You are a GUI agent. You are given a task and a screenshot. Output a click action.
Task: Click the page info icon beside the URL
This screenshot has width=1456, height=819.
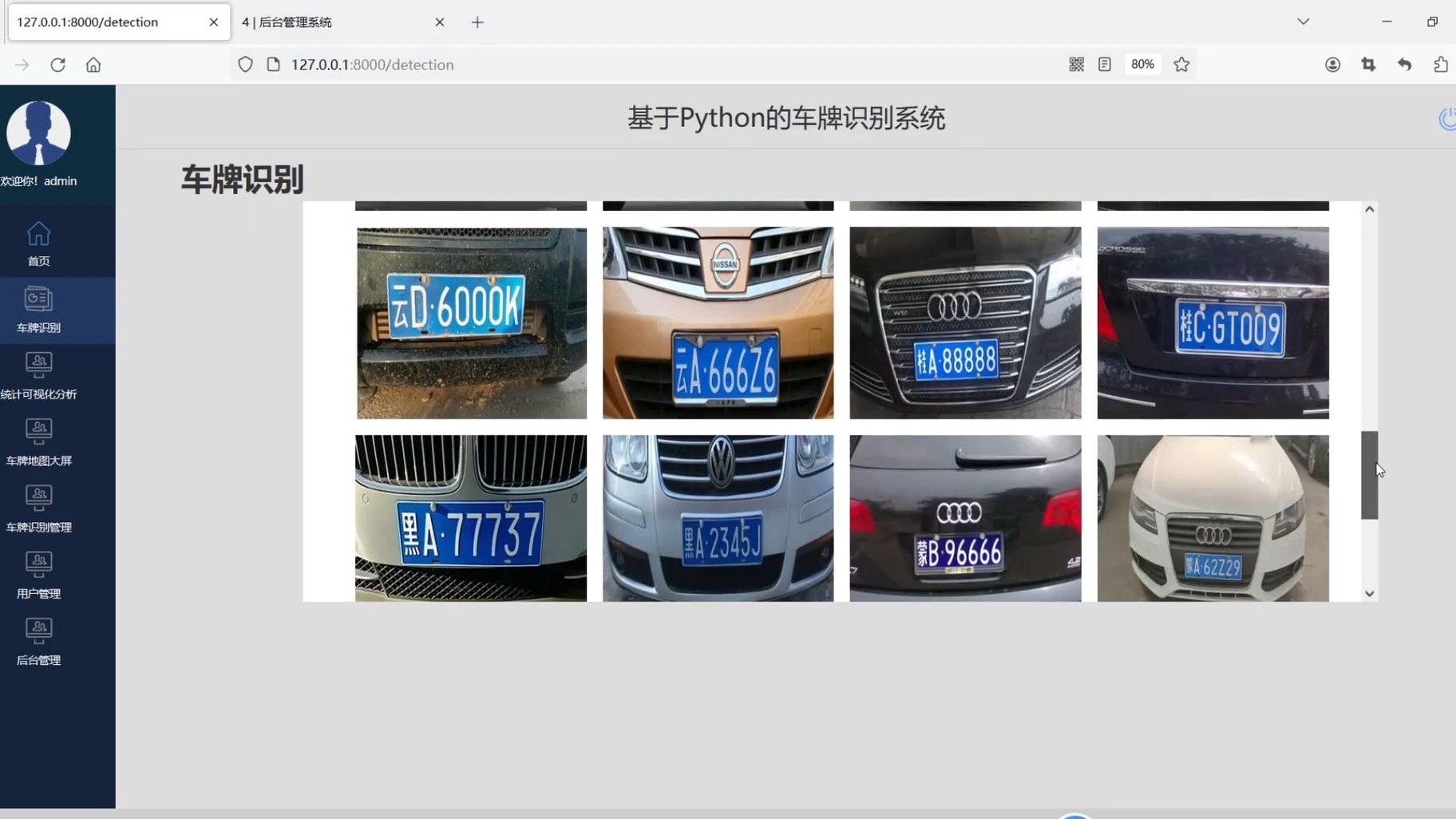coord(273,65)
